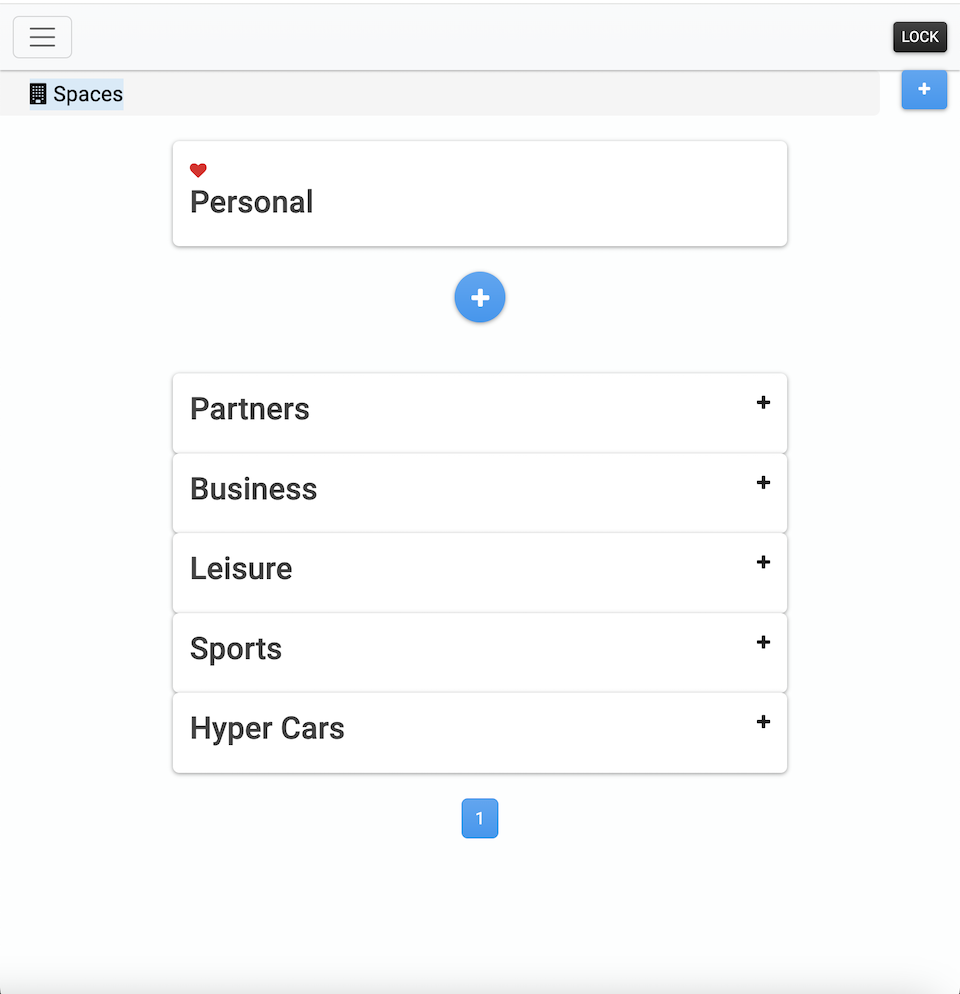Click the Personal heading text

point(251,202)
